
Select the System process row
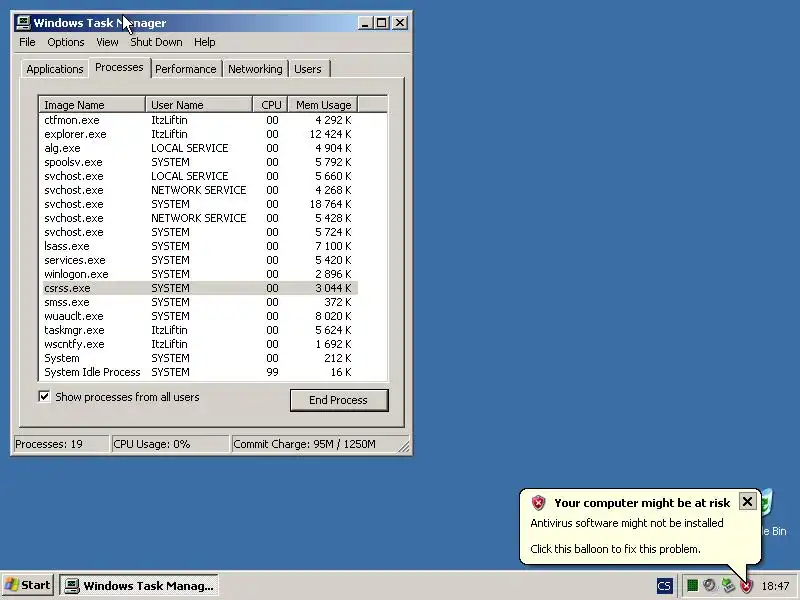pos(200,358)
